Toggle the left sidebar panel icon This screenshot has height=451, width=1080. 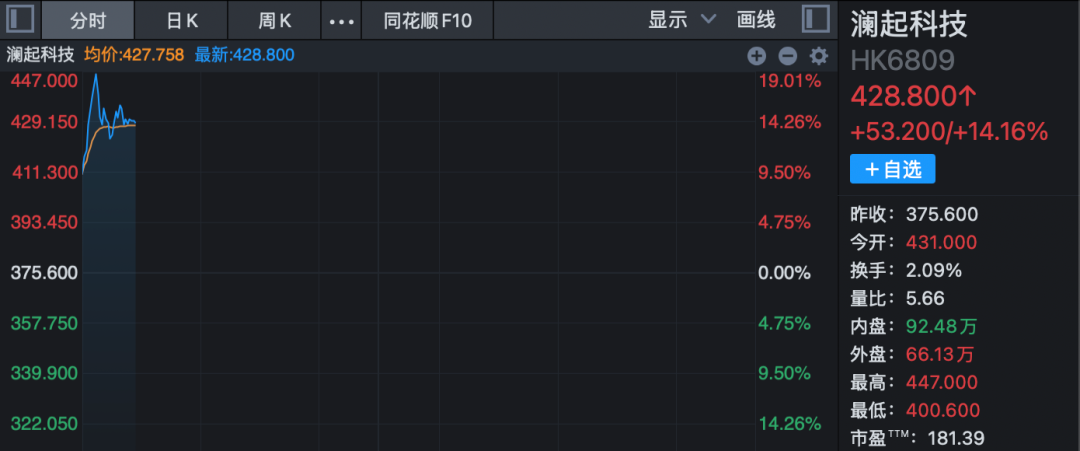click(x=20, y=19)
